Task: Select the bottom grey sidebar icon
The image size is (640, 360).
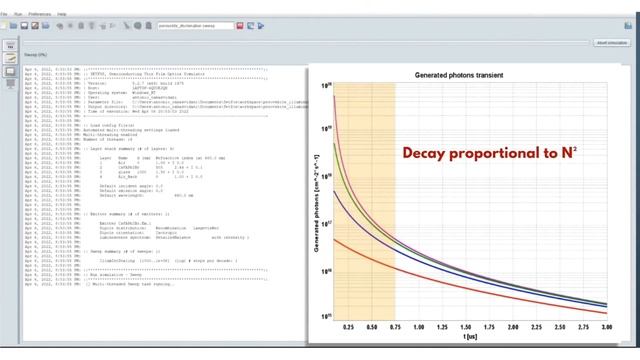Action: click(x=11, y=84)
